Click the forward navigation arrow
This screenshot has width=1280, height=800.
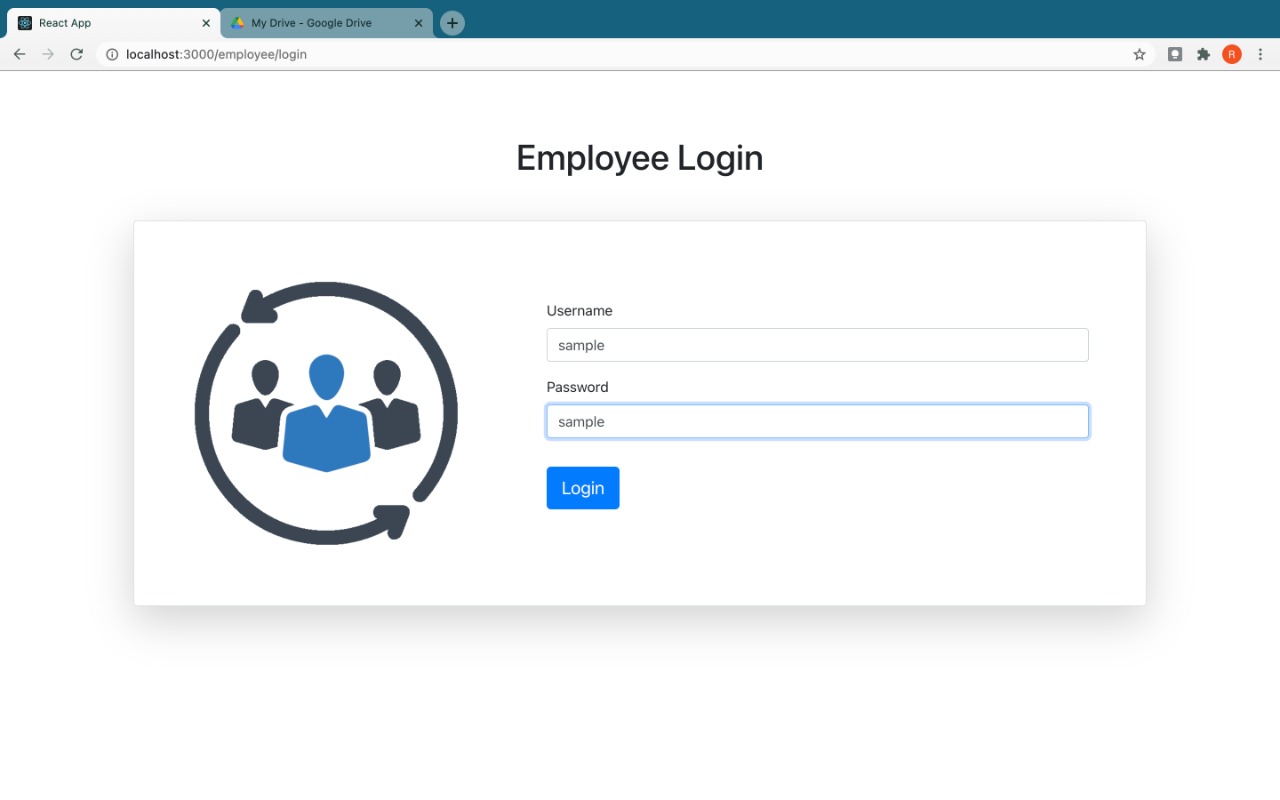tap(47, 54)
